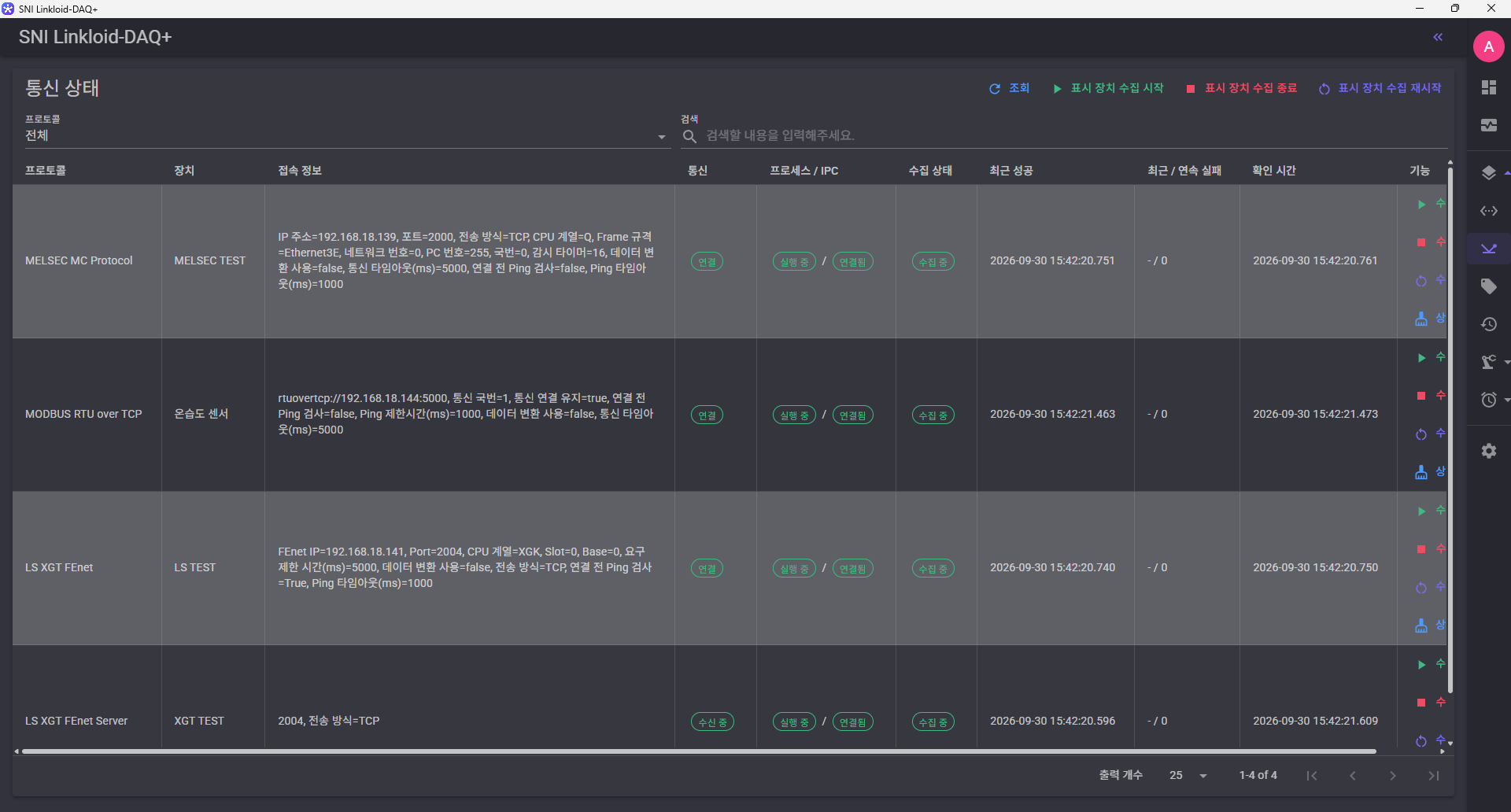Image resolution: width=1511 pixels, height=812 pixels.
Task: Sort by 프로토콜 column header
Action: [x=46, y=171]
